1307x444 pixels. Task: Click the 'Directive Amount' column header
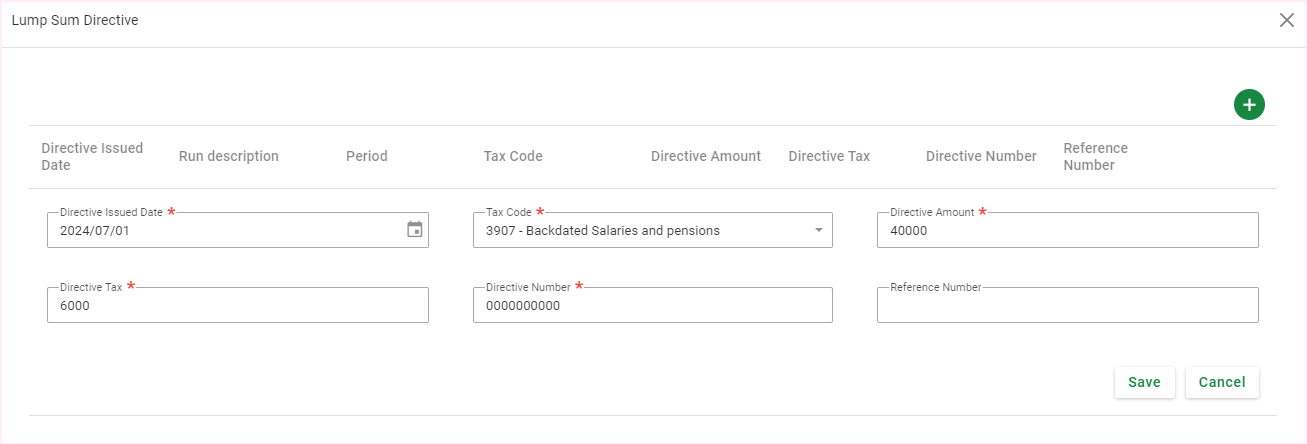pyautogui.click(x=705, y=156)
